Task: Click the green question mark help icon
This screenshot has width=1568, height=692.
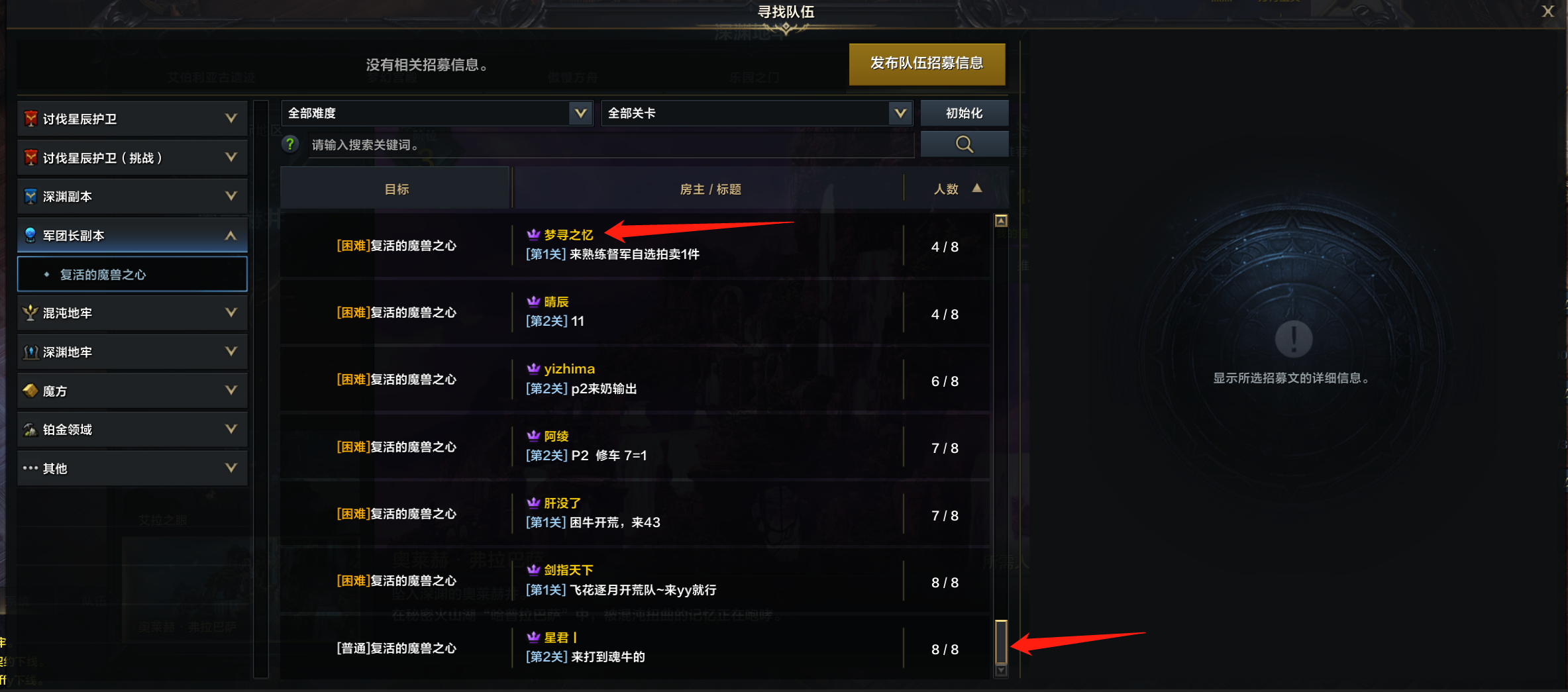Action: [x=290, y=144]
